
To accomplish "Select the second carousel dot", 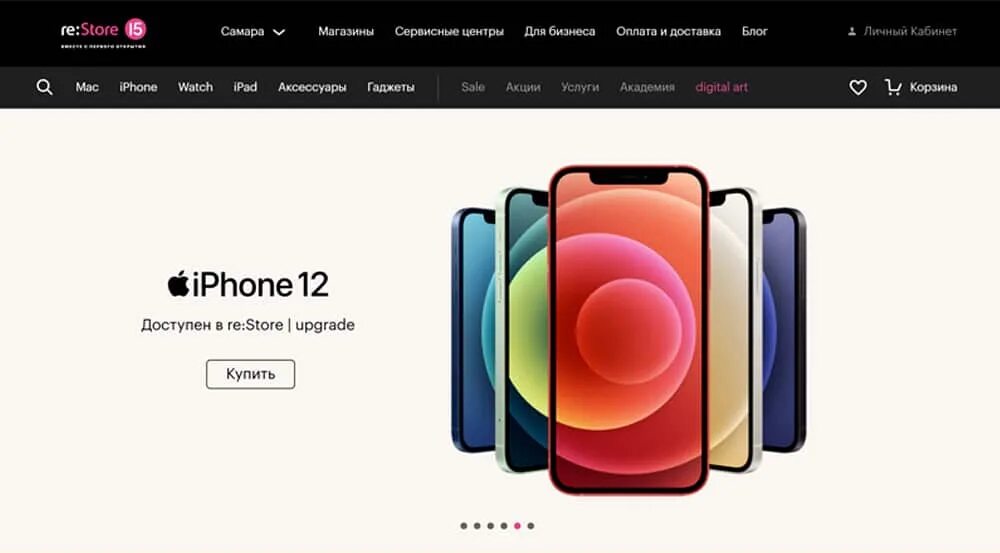I will point(477,526).
